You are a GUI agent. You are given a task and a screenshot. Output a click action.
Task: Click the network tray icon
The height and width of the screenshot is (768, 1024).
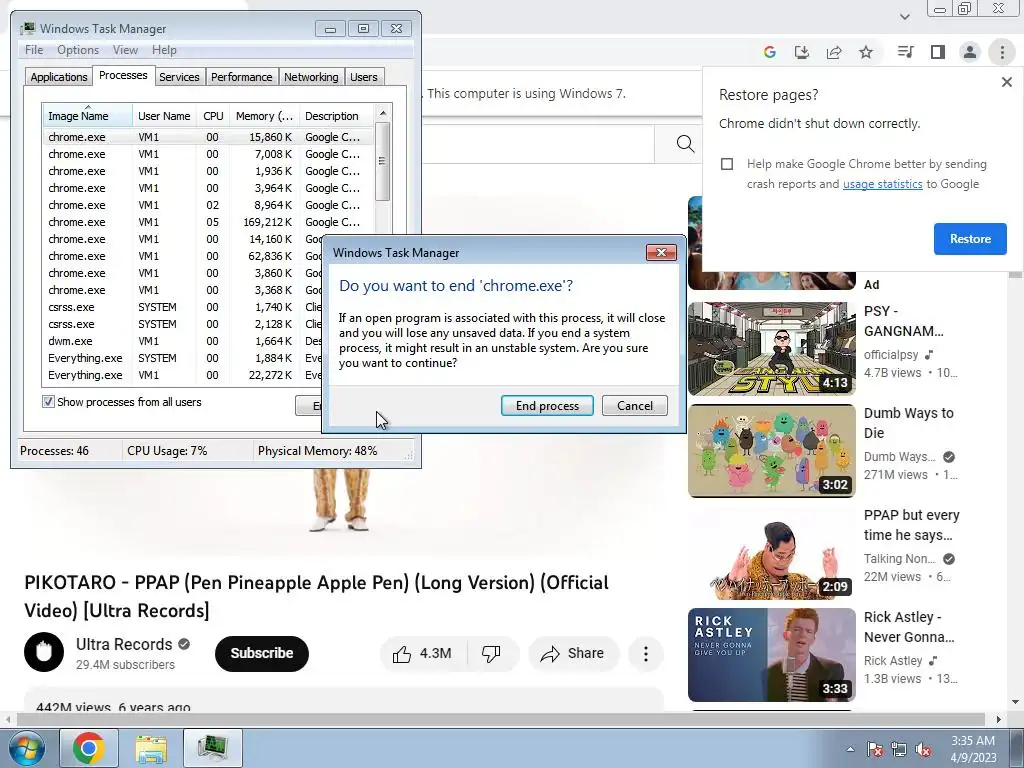899,749
